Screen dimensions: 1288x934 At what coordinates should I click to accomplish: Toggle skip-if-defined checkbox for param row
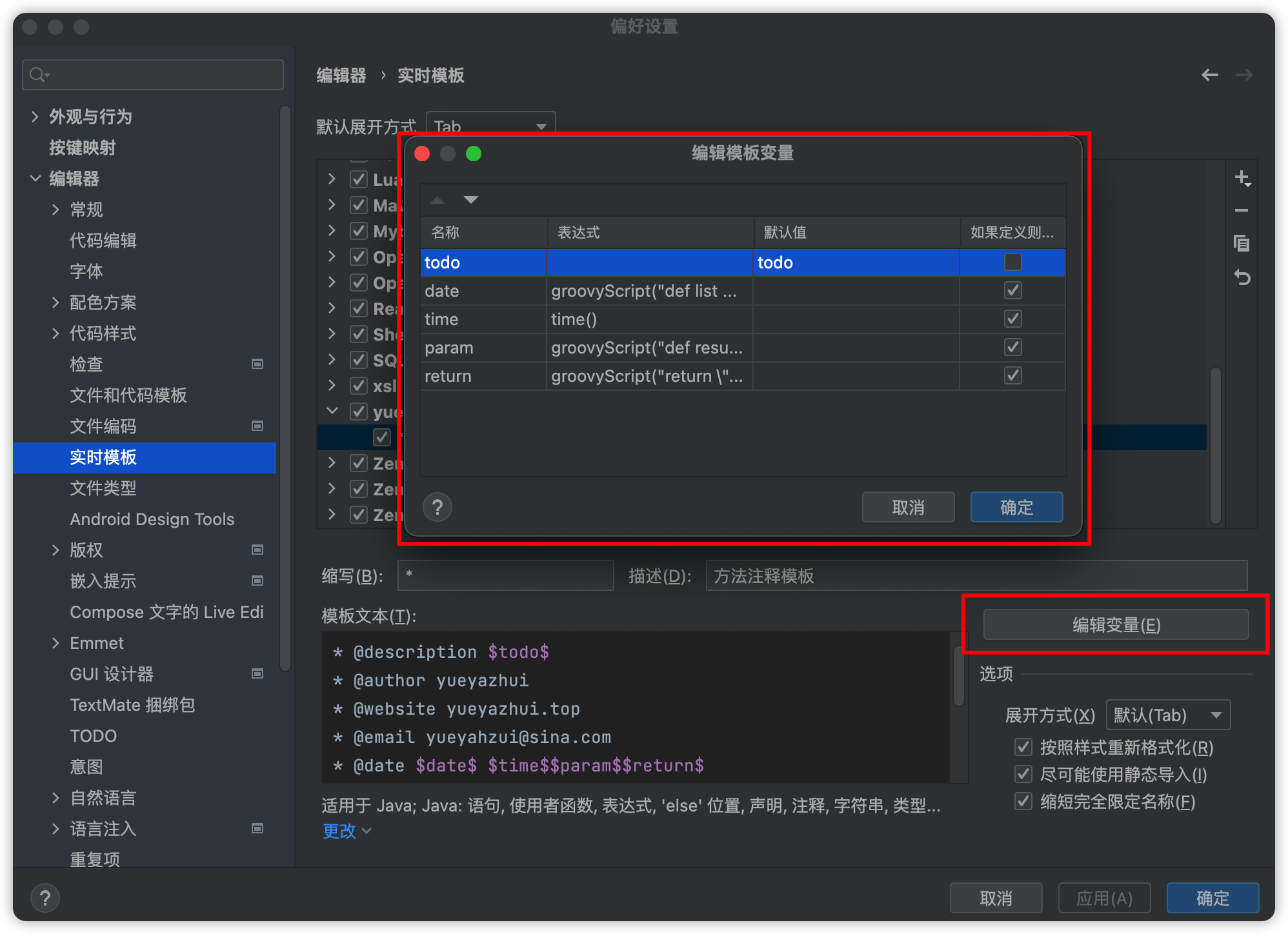click(x=1013, y=347)
